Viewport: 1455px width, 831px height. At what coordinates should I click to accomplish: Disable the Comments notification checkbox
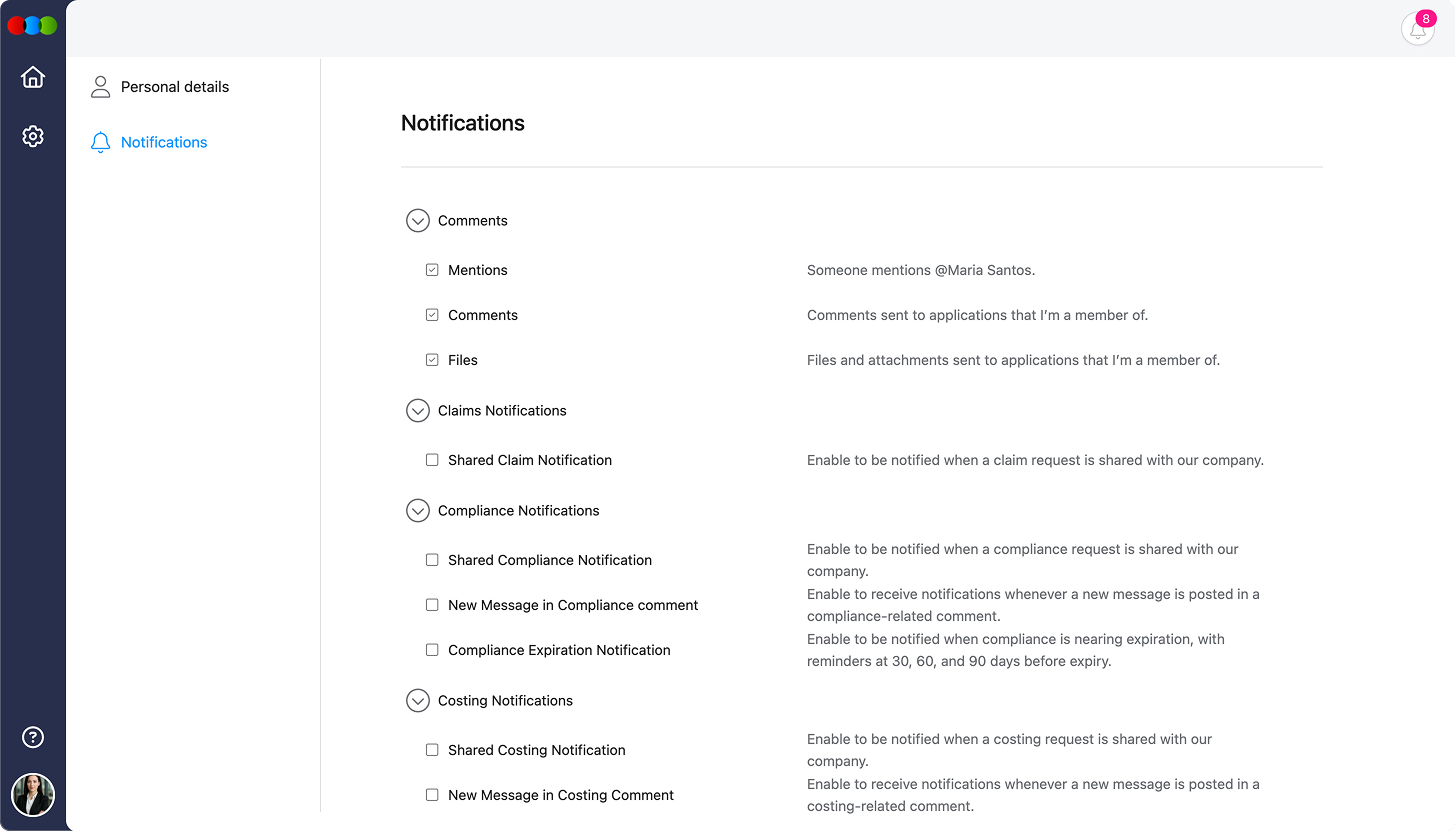(x=432, y=314)
